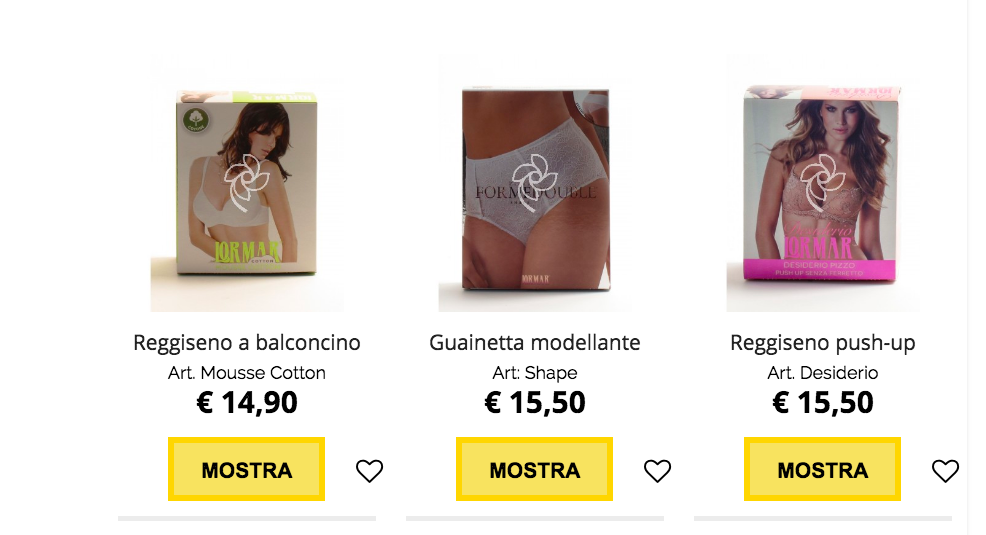Open the Mousse Cotton bra product image
This screenshot has width=986, height=535.
[x=247, y=183]
